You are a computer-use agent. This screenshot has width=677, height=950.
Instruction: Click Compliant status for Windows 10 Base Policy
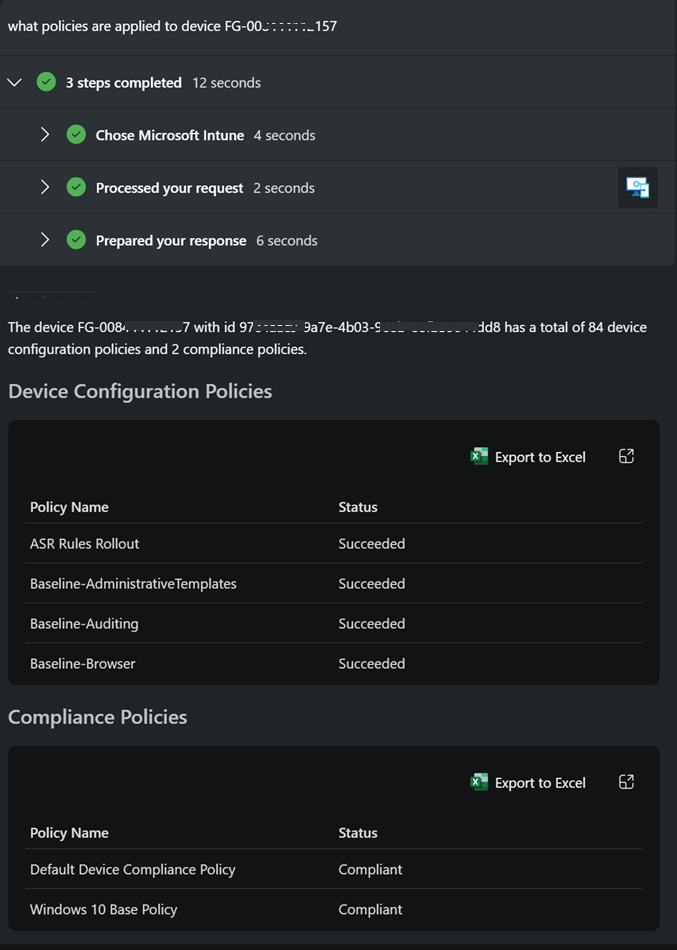370,909
